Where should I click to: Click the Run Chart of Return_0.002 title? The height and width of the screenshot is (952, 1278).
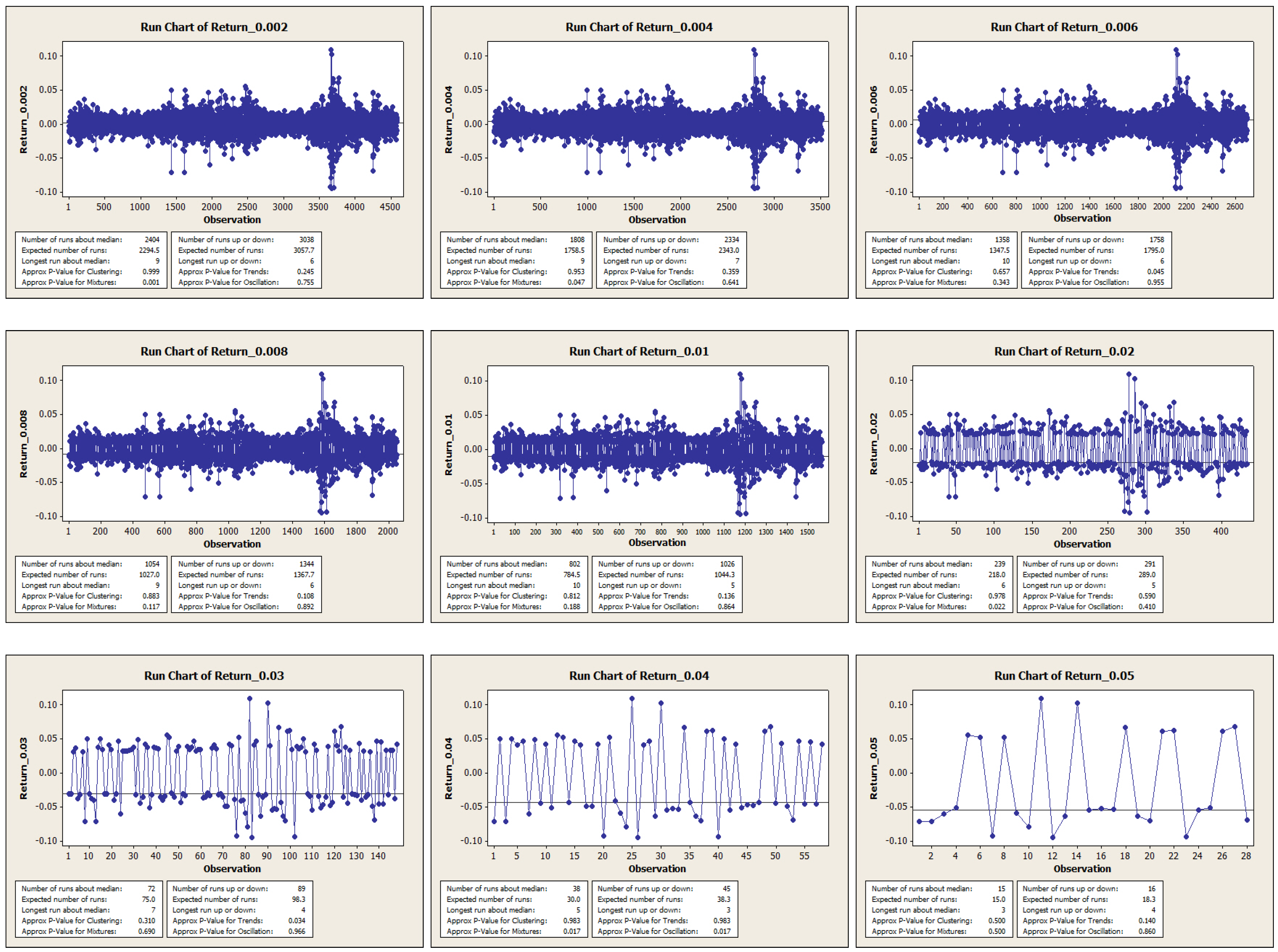[x=214, y=27]
